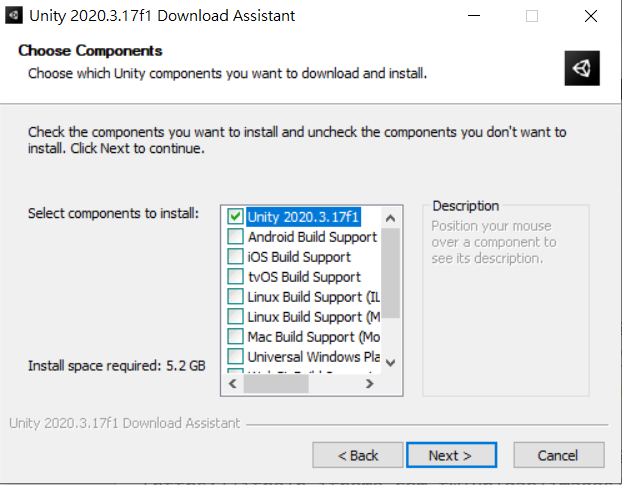Click the Unity logo in the header
Screen dimensions: 622x486
click(582, 68)
